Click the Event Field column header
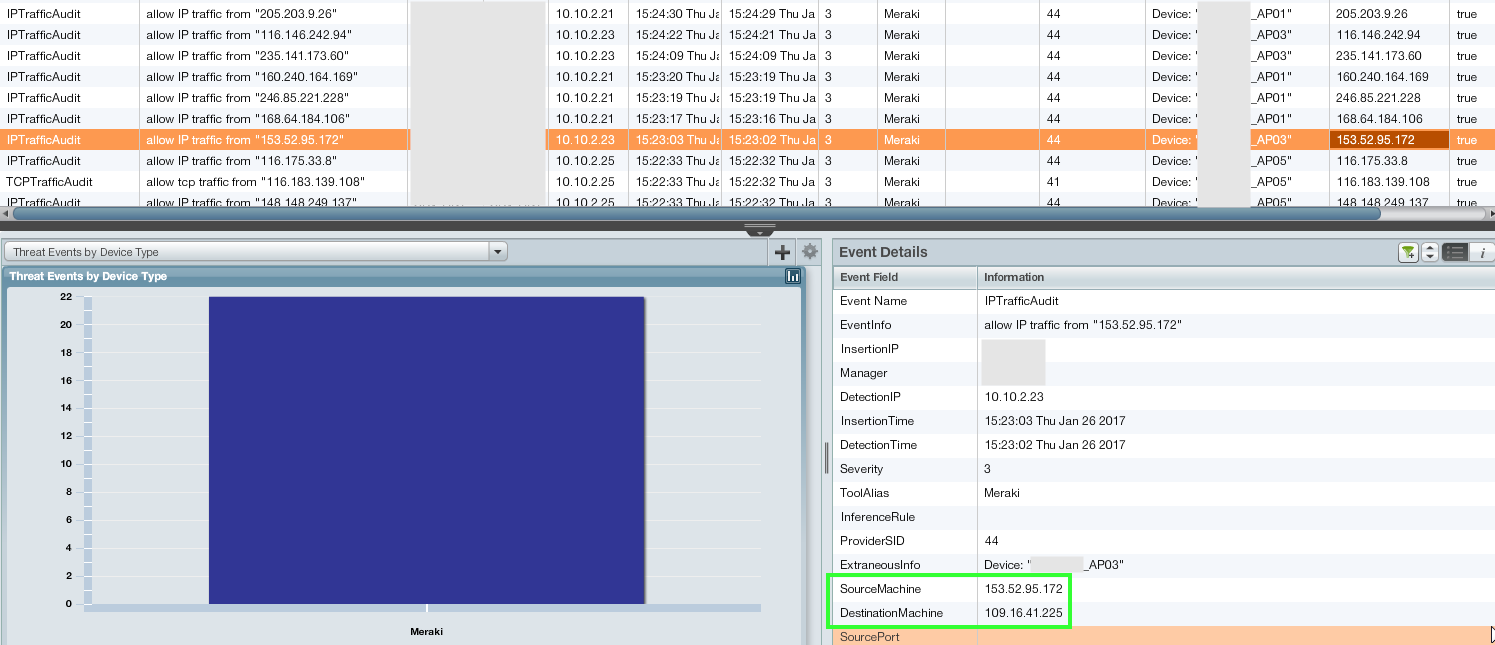The width and height of the screenshot is (1495, 645). [x=905, y=277]
